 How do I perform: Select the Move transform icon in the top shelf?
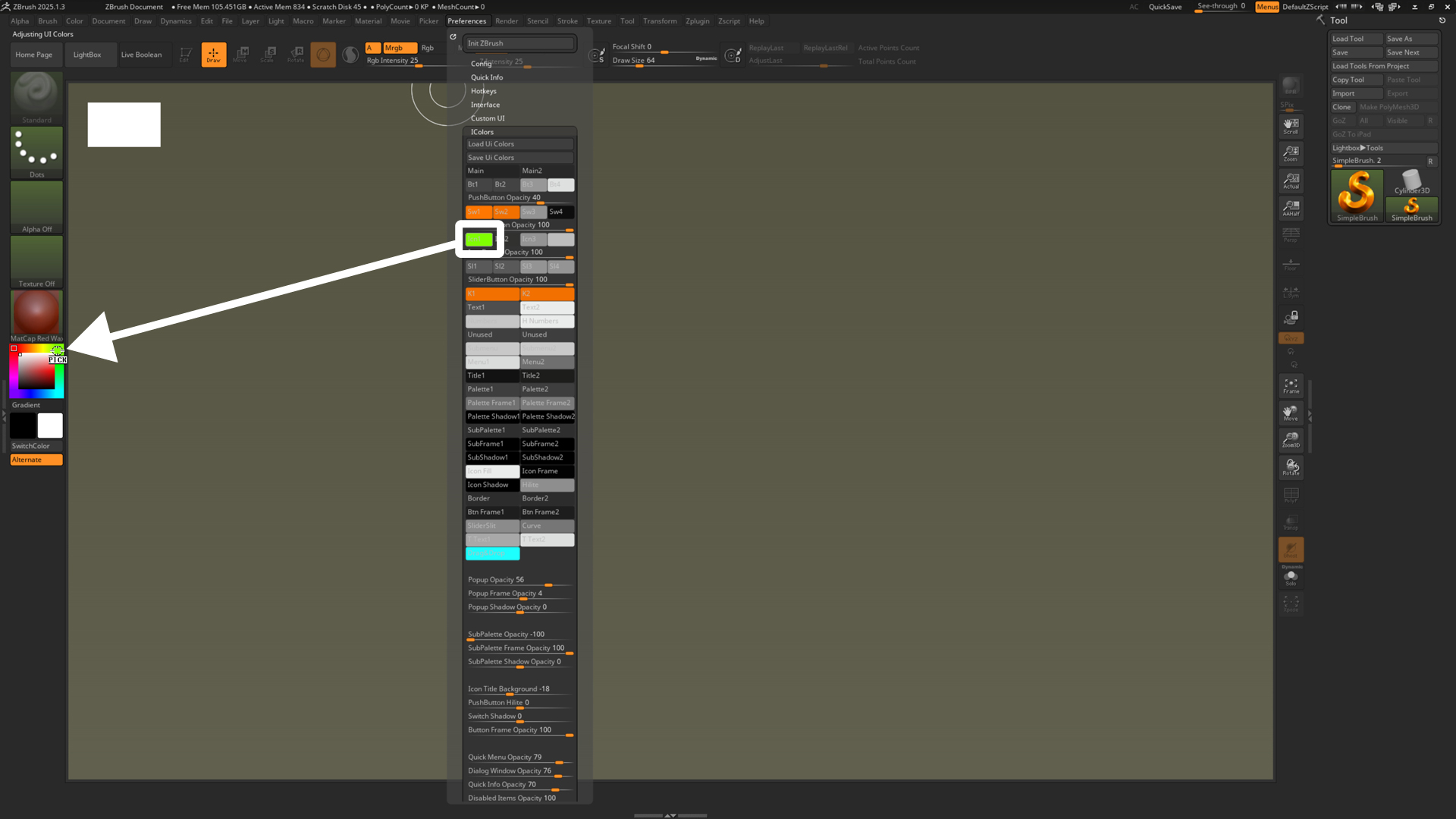coord(241,55)
